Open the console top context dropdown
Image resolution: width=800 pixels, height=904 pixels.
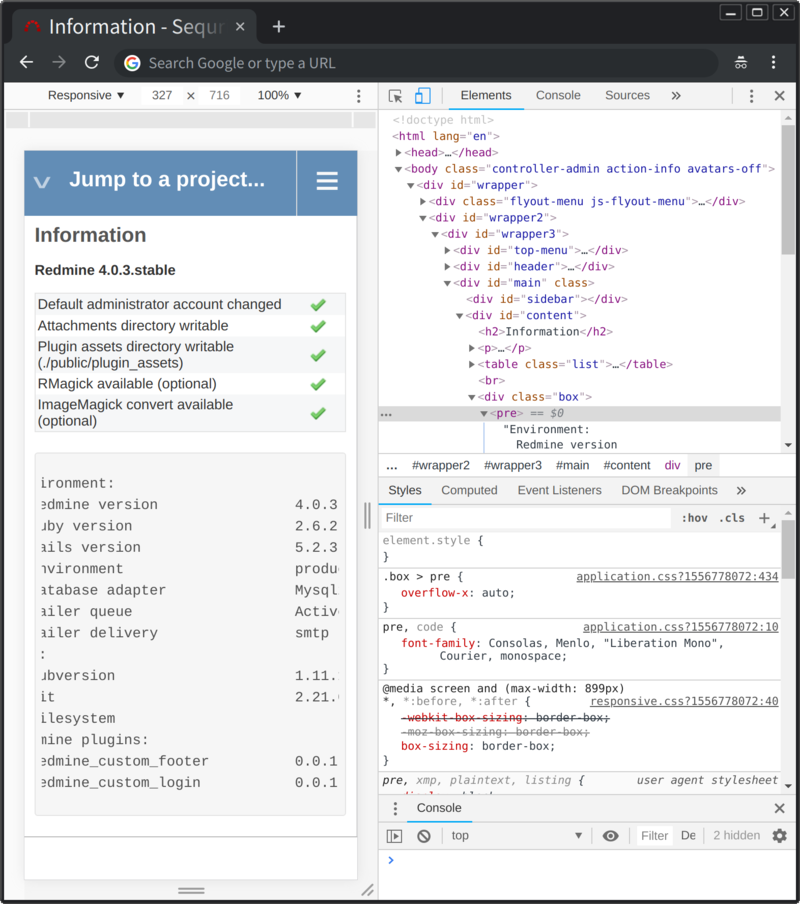click(516, 835)
